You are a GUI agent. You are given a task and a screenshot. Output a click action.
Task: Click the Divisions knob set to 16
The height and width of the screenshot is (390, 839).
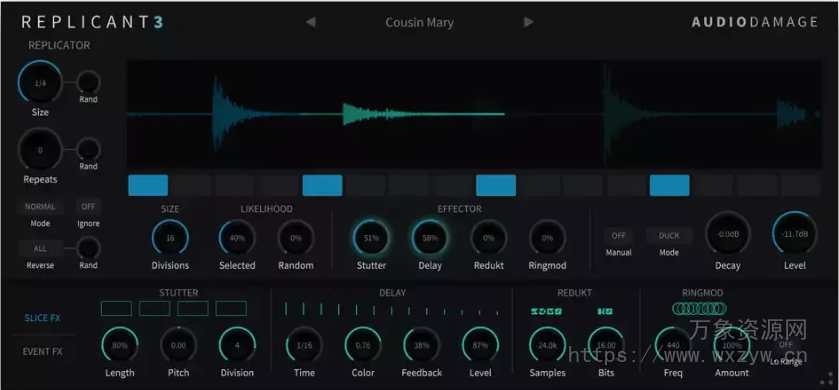[170, 238]
